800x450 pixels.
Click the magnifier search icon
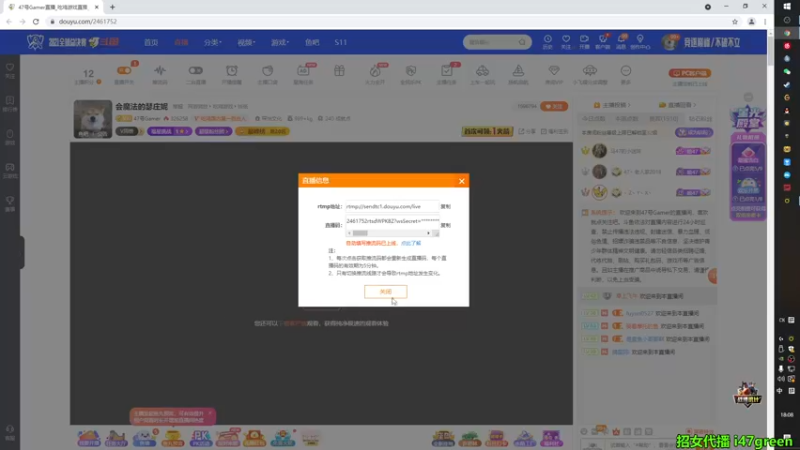522,42
